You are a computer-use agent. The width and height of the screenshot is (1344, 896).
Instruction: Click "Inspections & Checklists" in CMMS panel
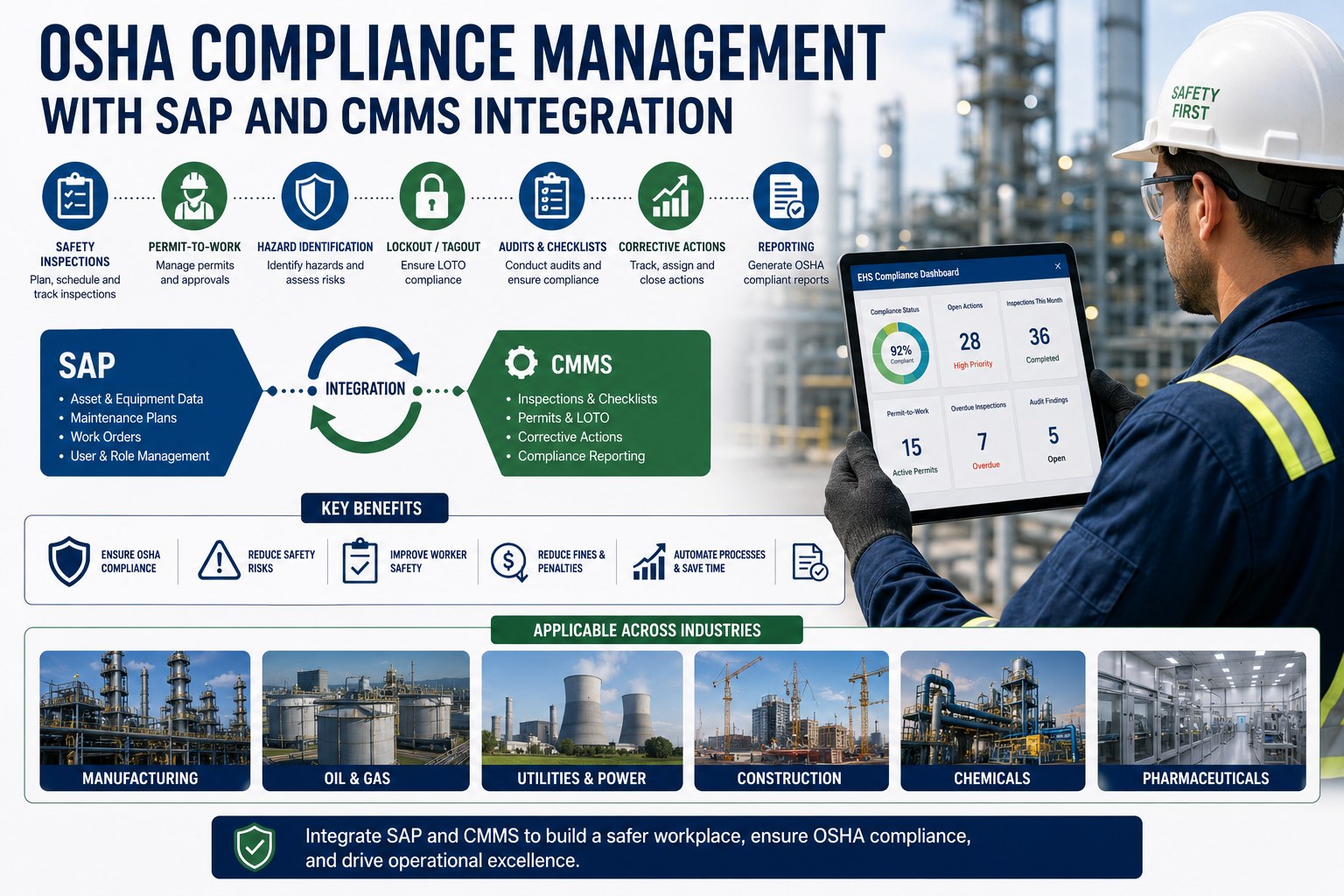[x=587, y=399]
